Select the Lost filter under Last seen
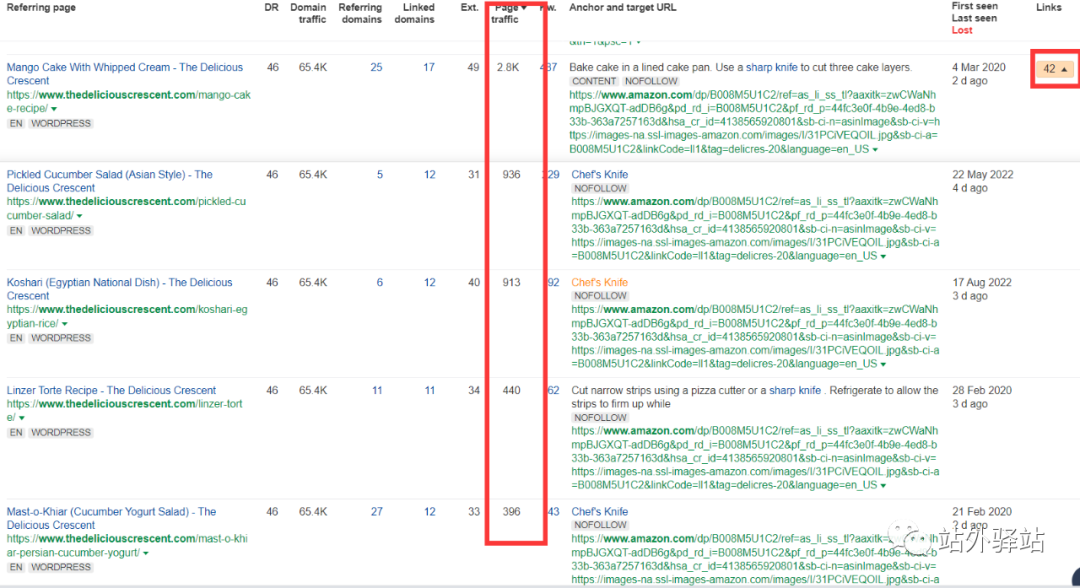This screenshot has height=588, width=1080. [961, 30]
